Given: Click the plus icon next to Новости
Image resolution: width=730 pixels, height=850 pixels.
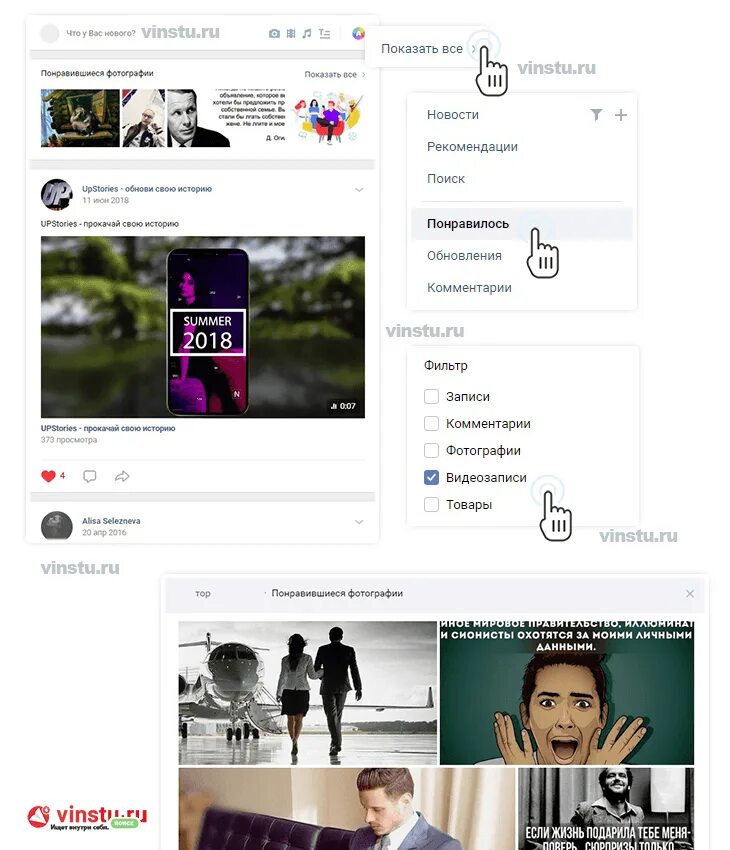Looking at the screenshot, I should coord(621,114).
